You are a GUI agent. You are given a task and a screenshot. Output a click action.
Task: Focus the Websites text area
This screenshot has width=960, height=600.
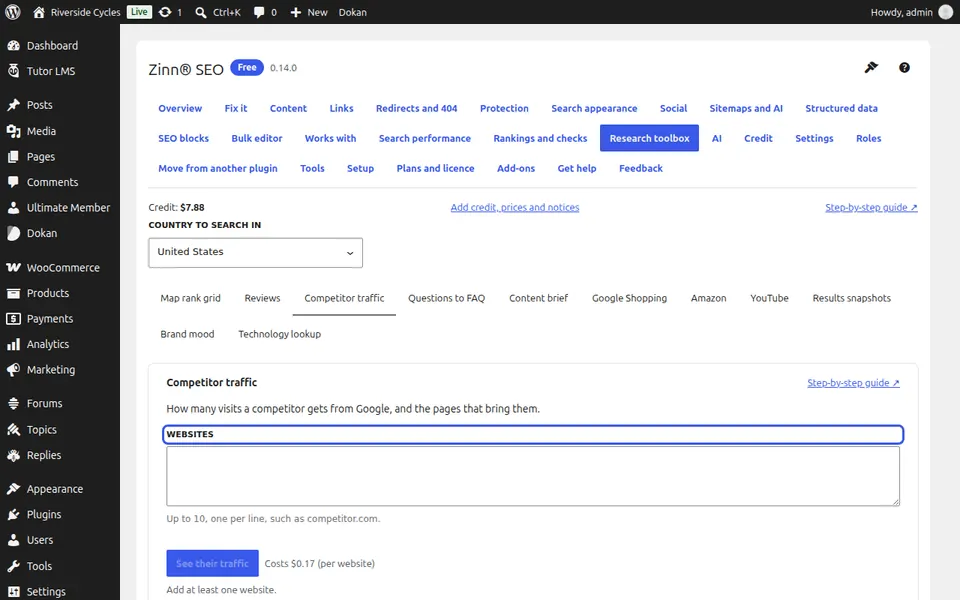point(533,476)
